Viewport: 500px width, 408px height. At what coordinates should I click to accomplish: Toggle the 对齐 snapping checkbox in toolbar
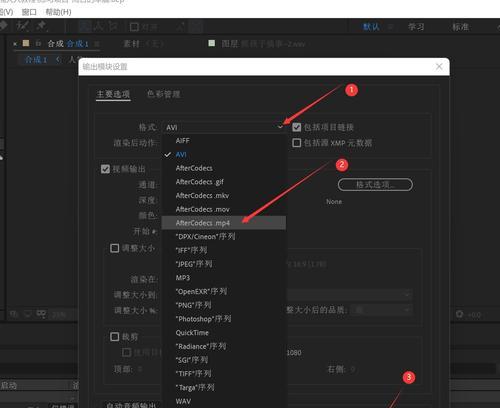click(x=134, y=27)
